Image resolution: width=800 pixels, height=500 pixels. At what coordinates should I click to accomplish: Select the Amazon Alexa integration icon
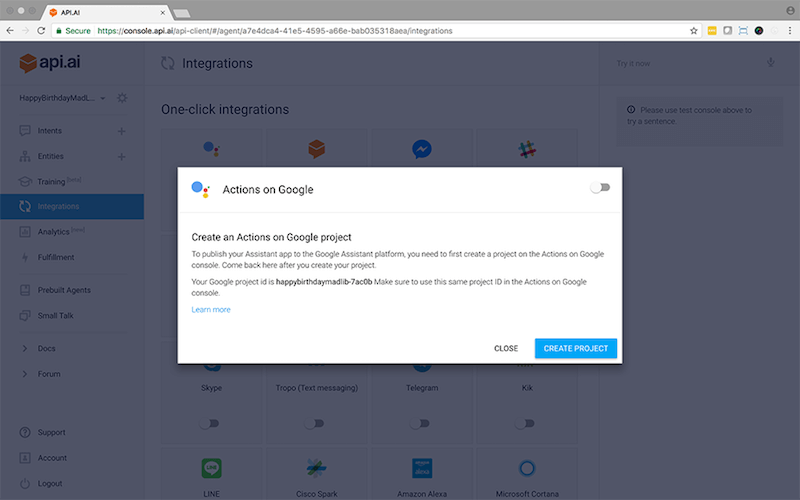pos(422,468)
